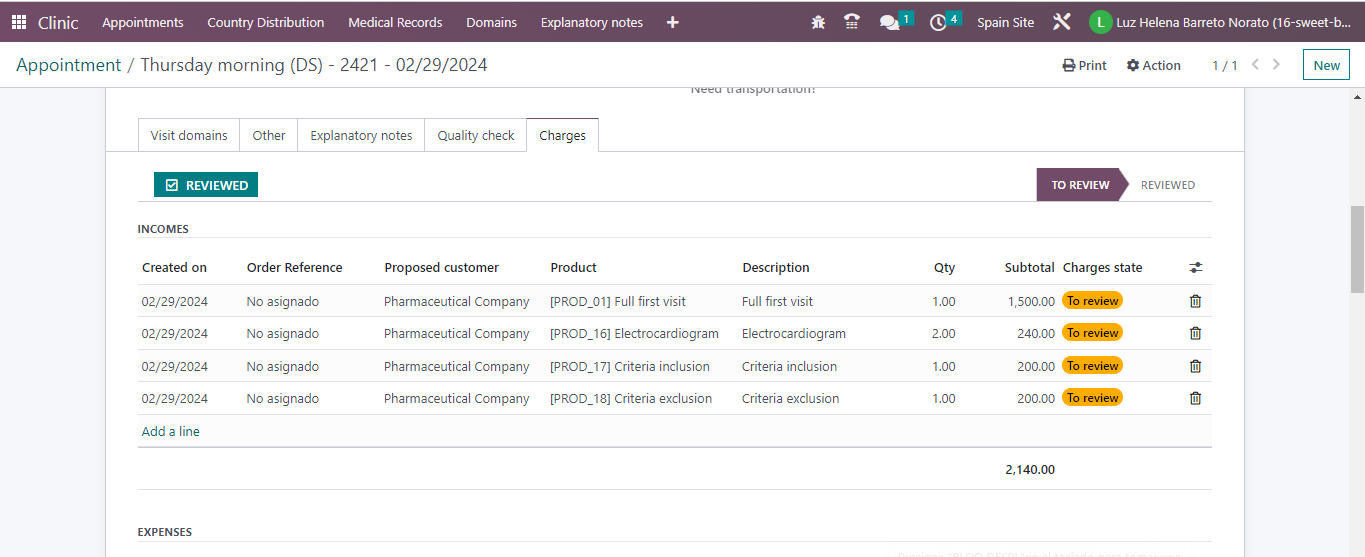Viewport: 1365px width, 557px height.
Task: Sort by Proposed customer column
Action: [442, 268]
